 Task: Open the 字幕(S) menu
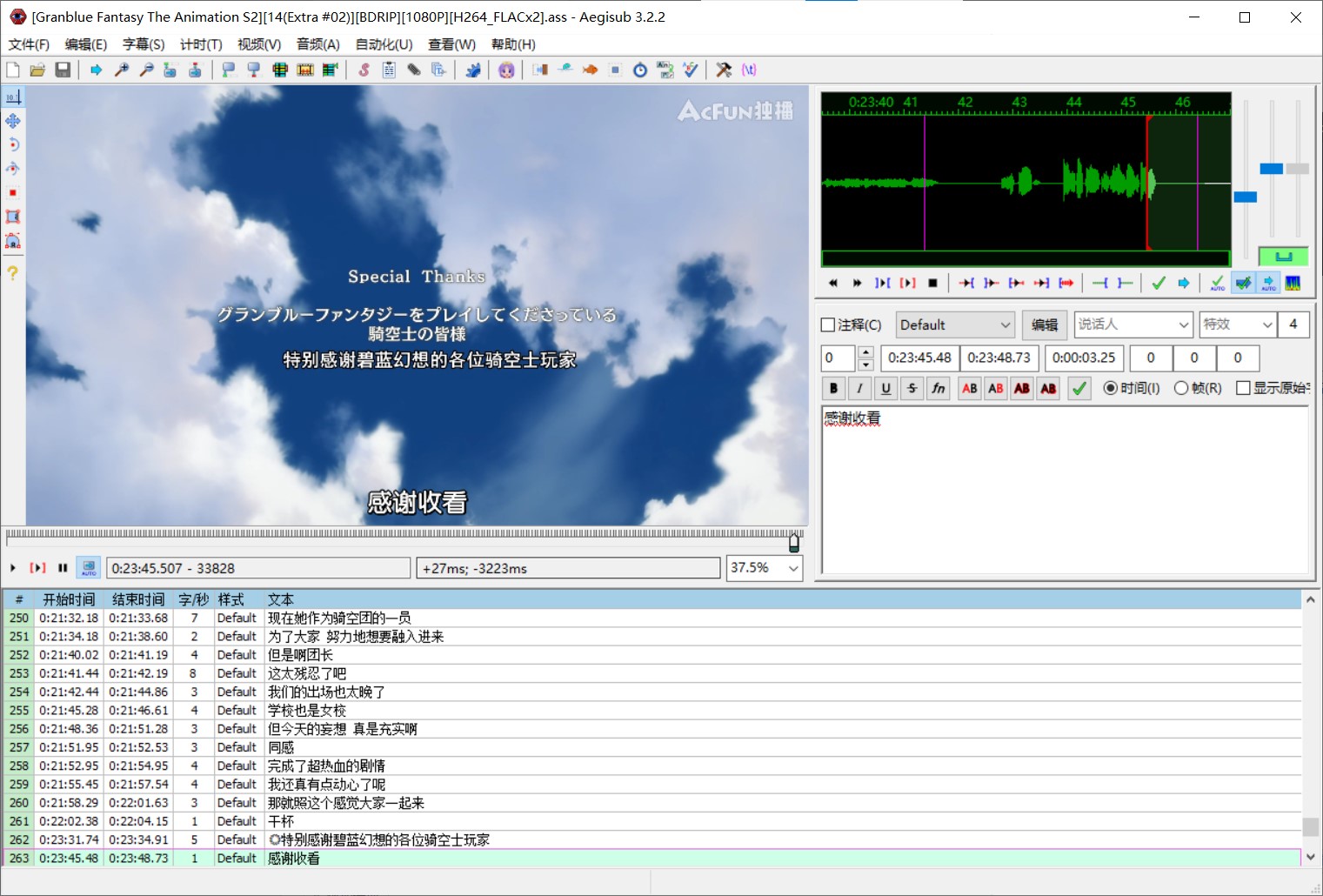click(144, 44)
